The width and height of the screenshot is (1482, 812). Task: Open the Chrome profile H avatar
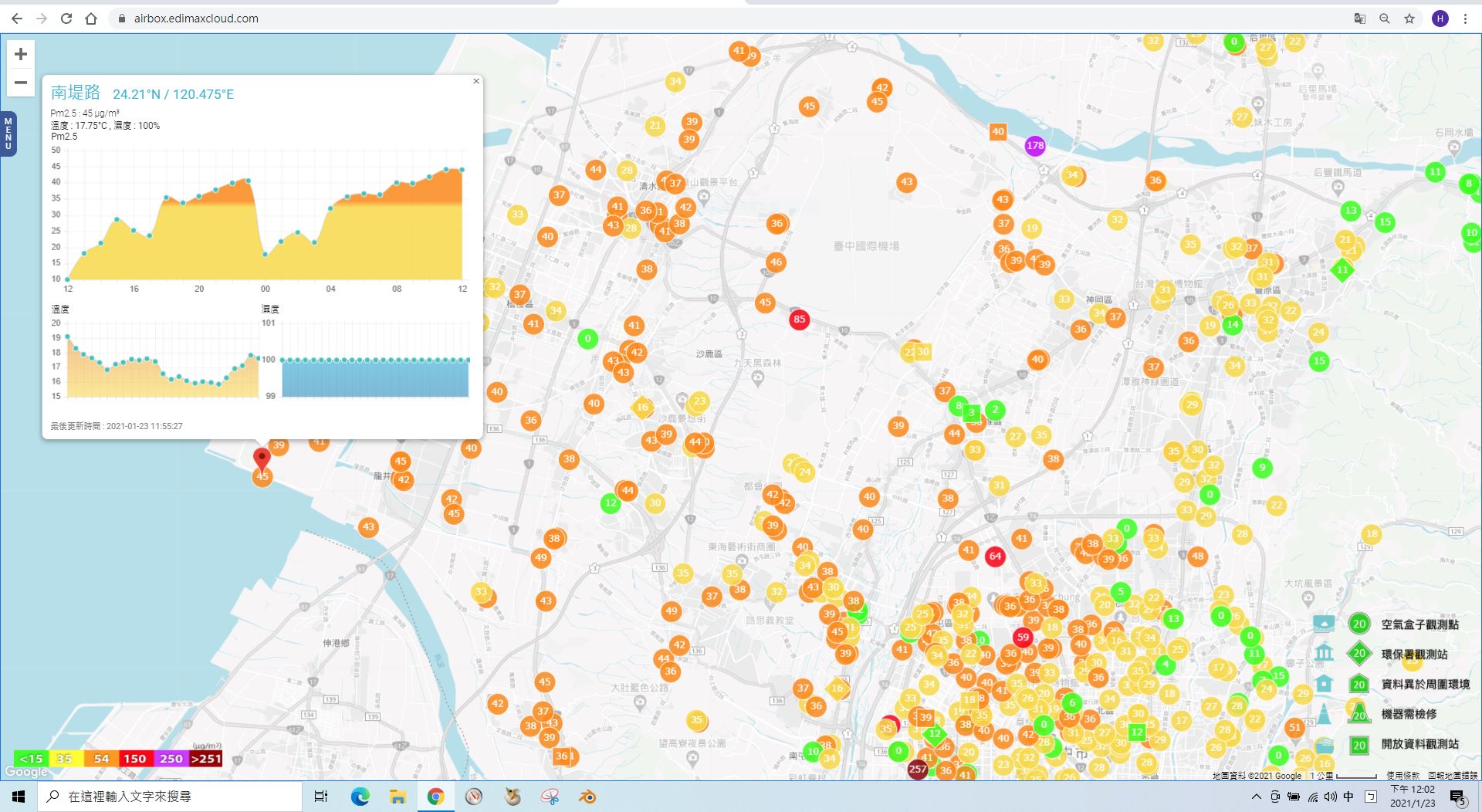click(1440, 19)
